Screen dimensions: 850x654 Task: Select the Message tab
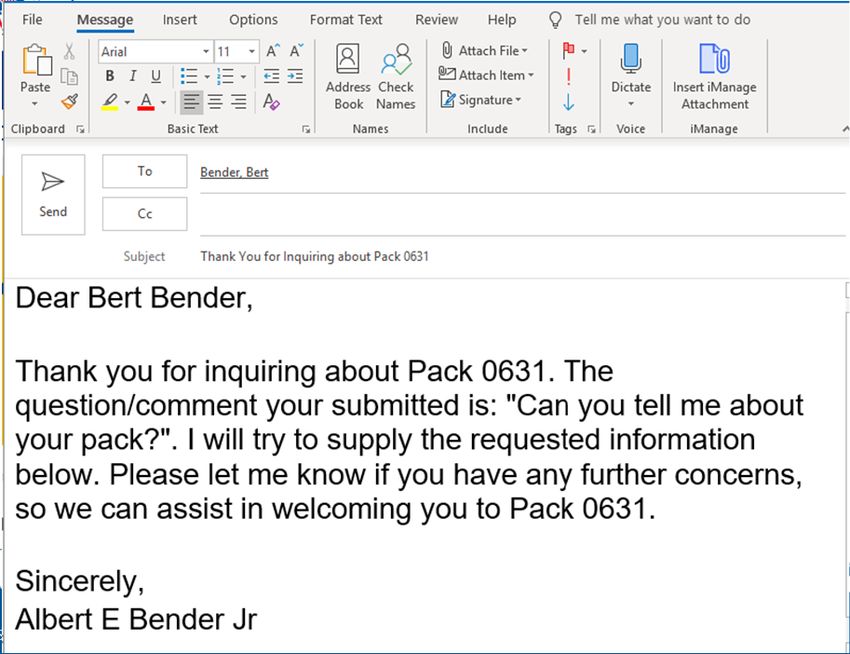pos(105,20)
